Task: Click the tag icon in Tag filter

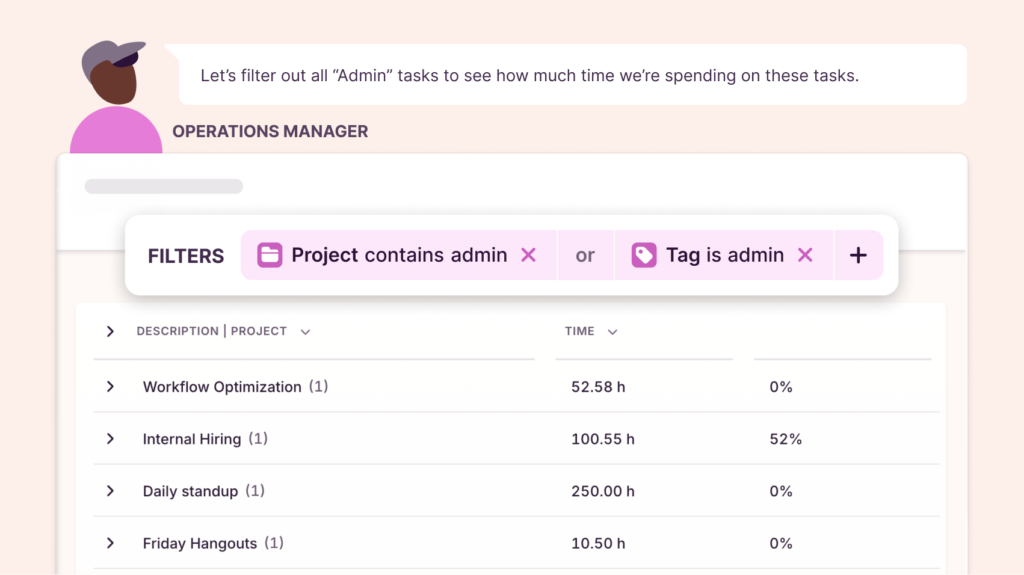Action: click(x=644, y=255)
